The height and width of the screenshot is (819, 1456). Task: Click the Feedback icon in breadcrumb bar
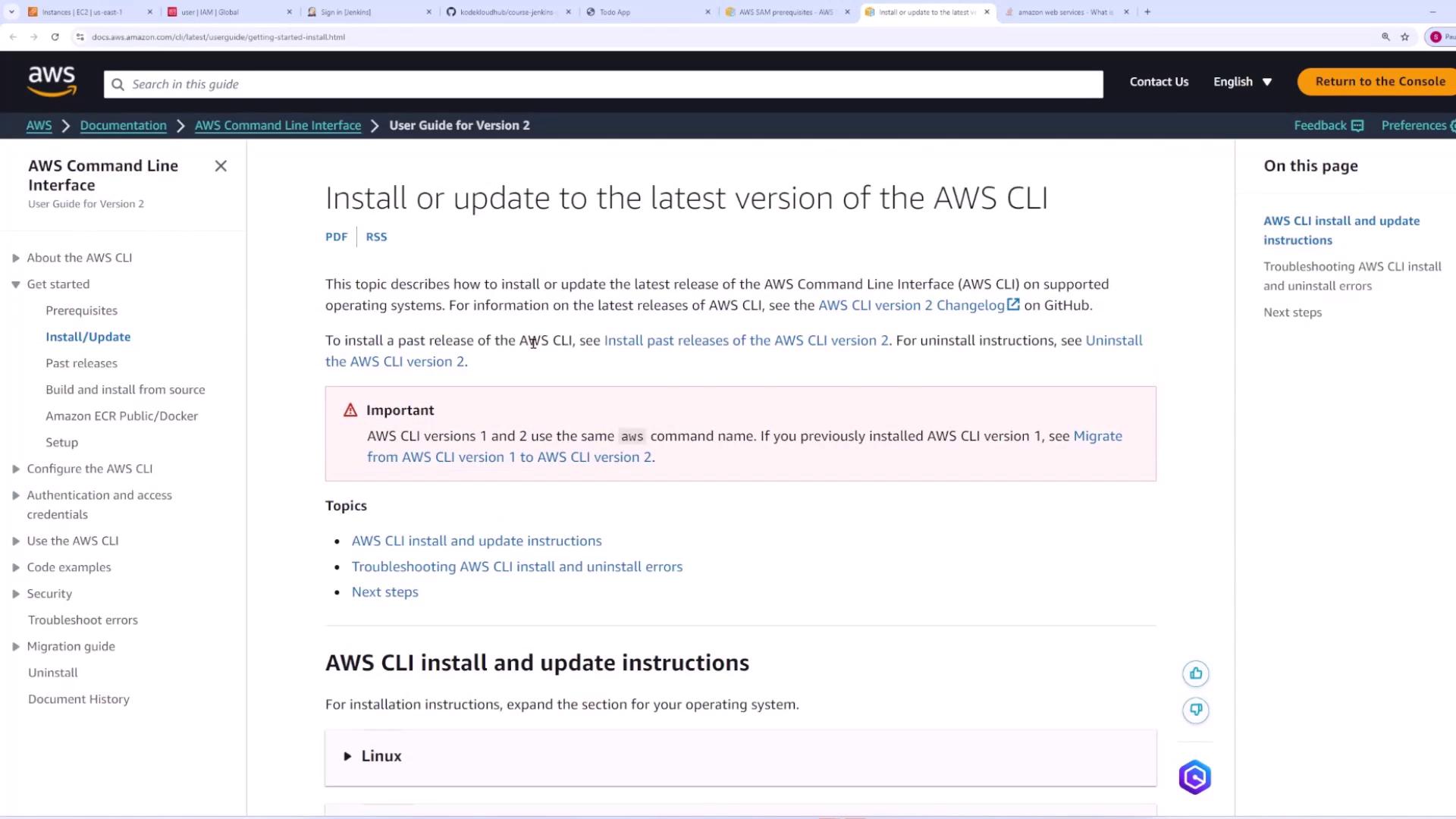1357,126
